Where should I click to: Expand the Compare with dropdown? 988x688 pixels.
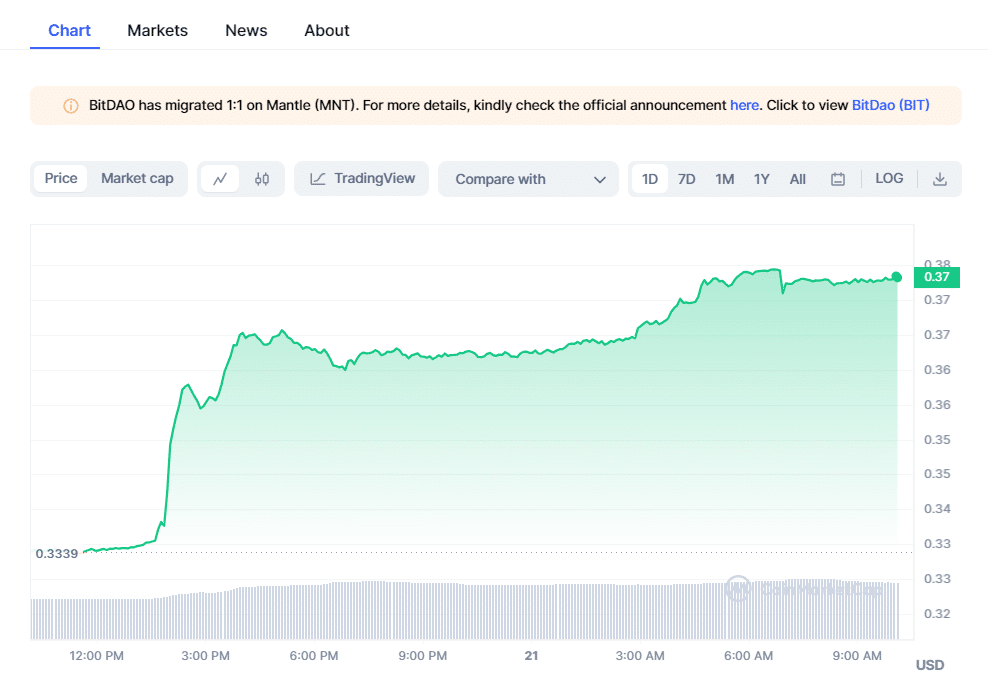coord(528,179)
